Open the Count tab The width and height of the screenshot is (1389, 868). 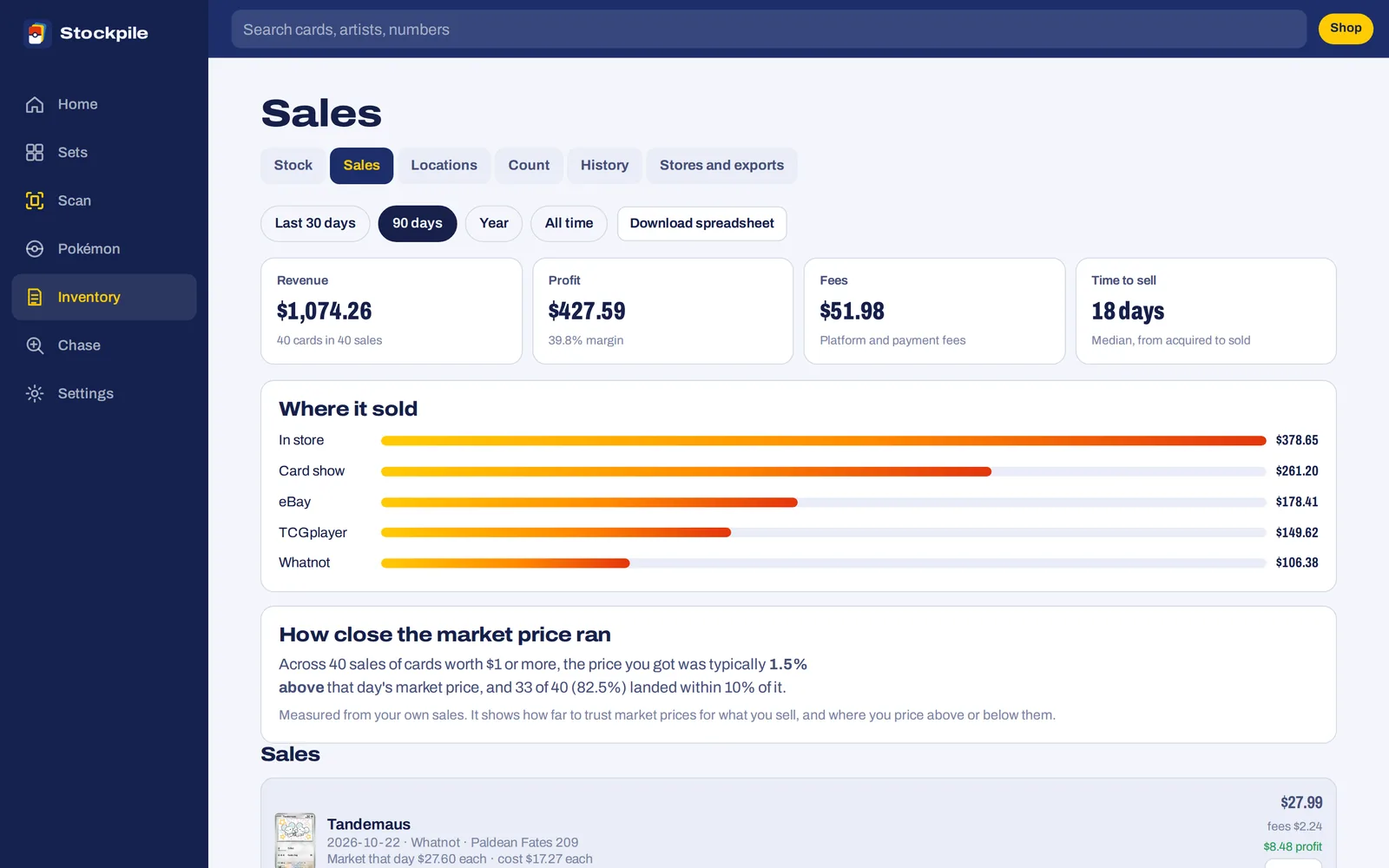click(529, 166)
